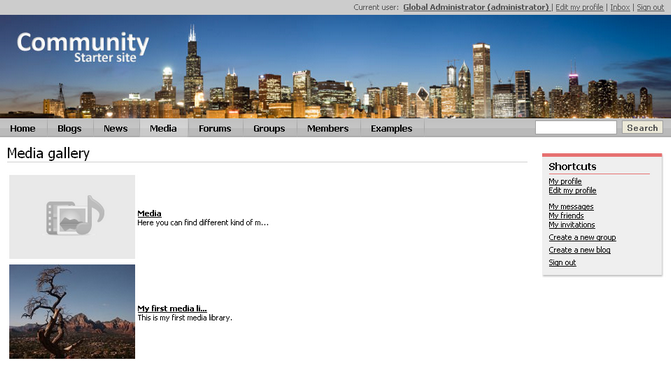Open My friends shortcut
671x373 pixels.
click(566, 216)
